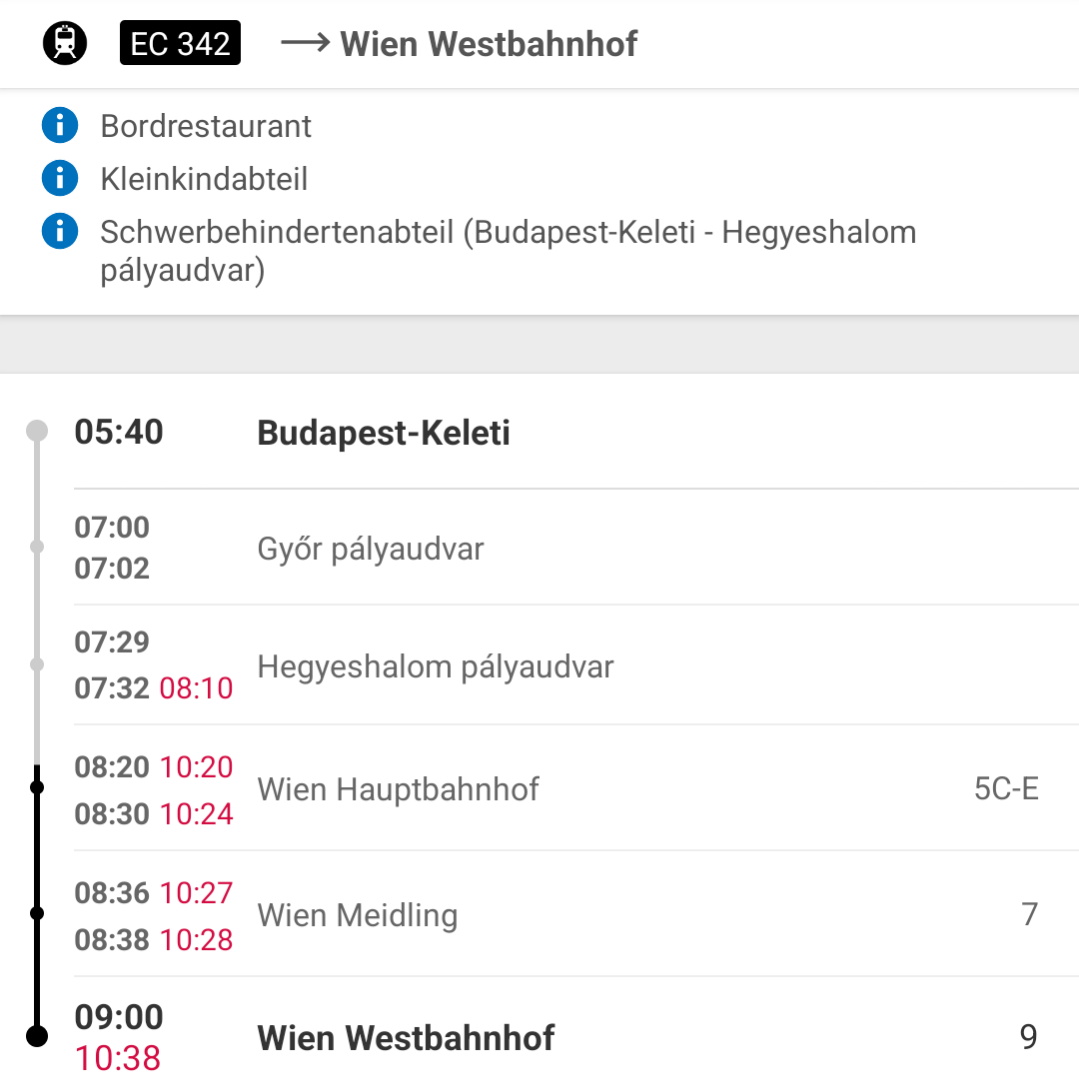Select the Wien Westbahnhof destination heading
The height and width of the screenshot is (1091, 1079).
(x=488, y=45)
